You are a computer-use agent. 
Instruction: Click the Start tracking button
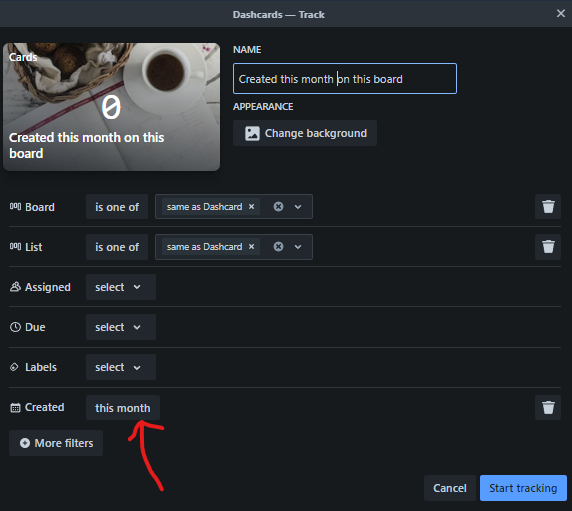pos(523,488)
